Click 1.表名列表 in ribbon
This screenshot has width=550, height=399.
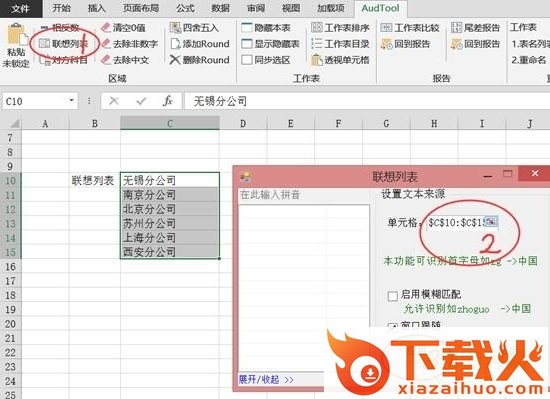[530, 44]
